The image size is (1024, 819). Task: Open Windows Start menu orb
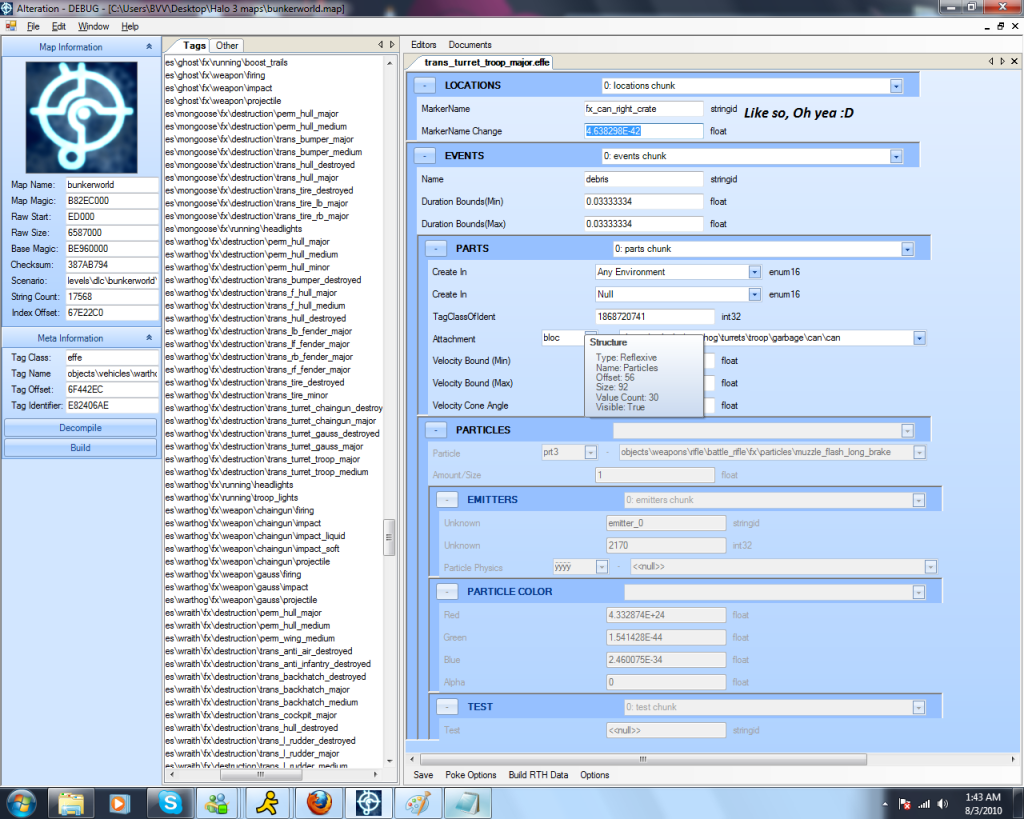click(20, 803)
